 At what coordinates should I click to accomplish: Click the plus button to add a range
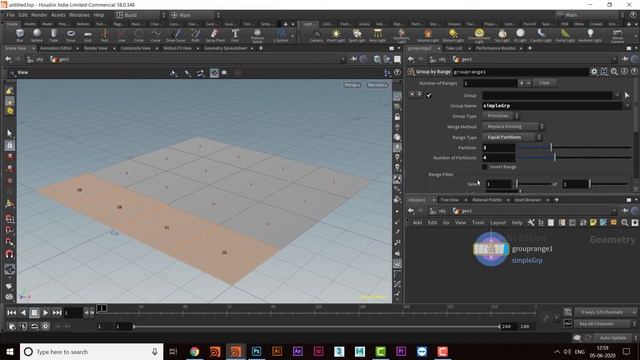[521, 83]
